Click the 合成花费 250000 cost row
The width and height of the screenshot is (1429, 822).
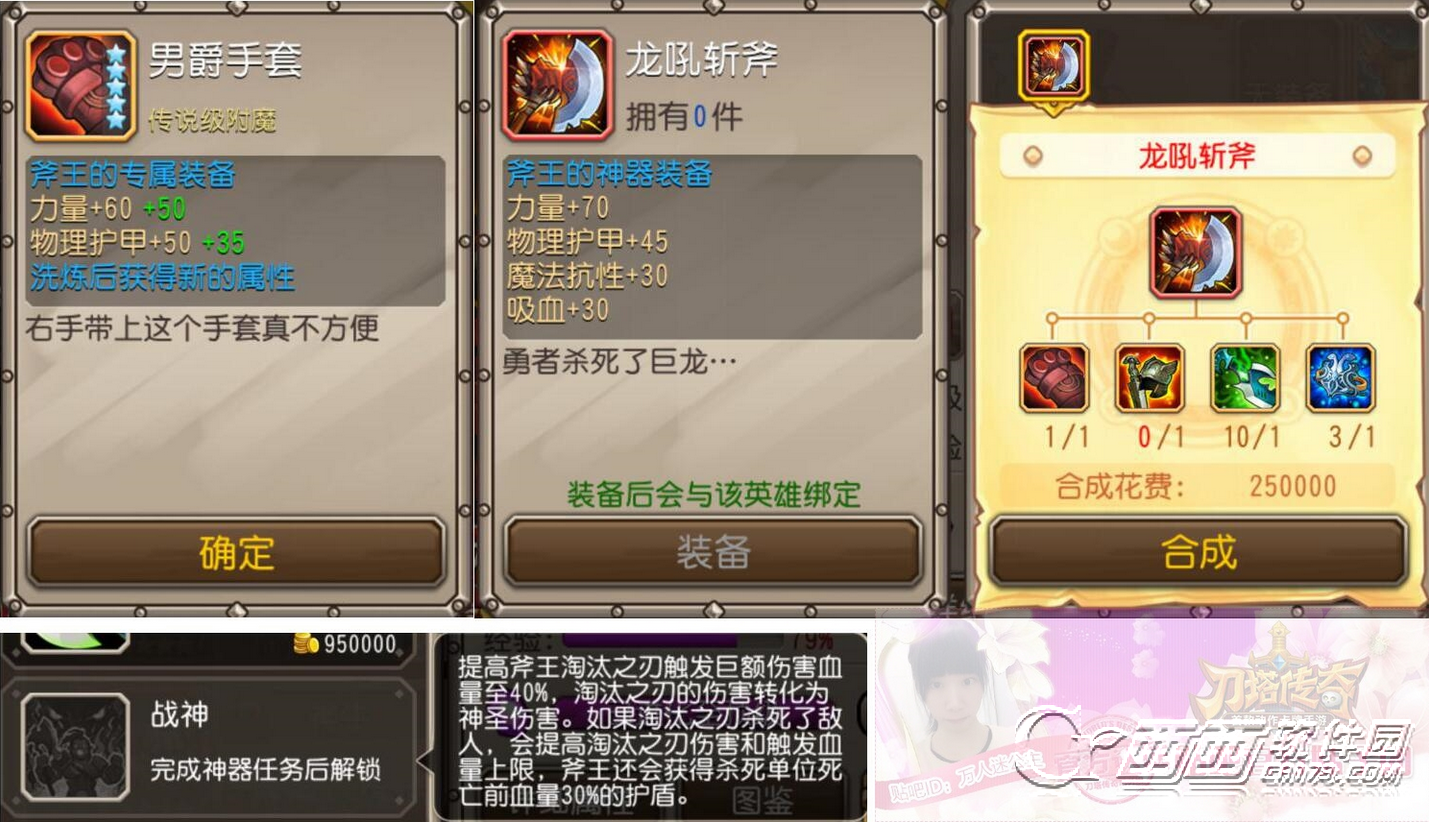1197,486
